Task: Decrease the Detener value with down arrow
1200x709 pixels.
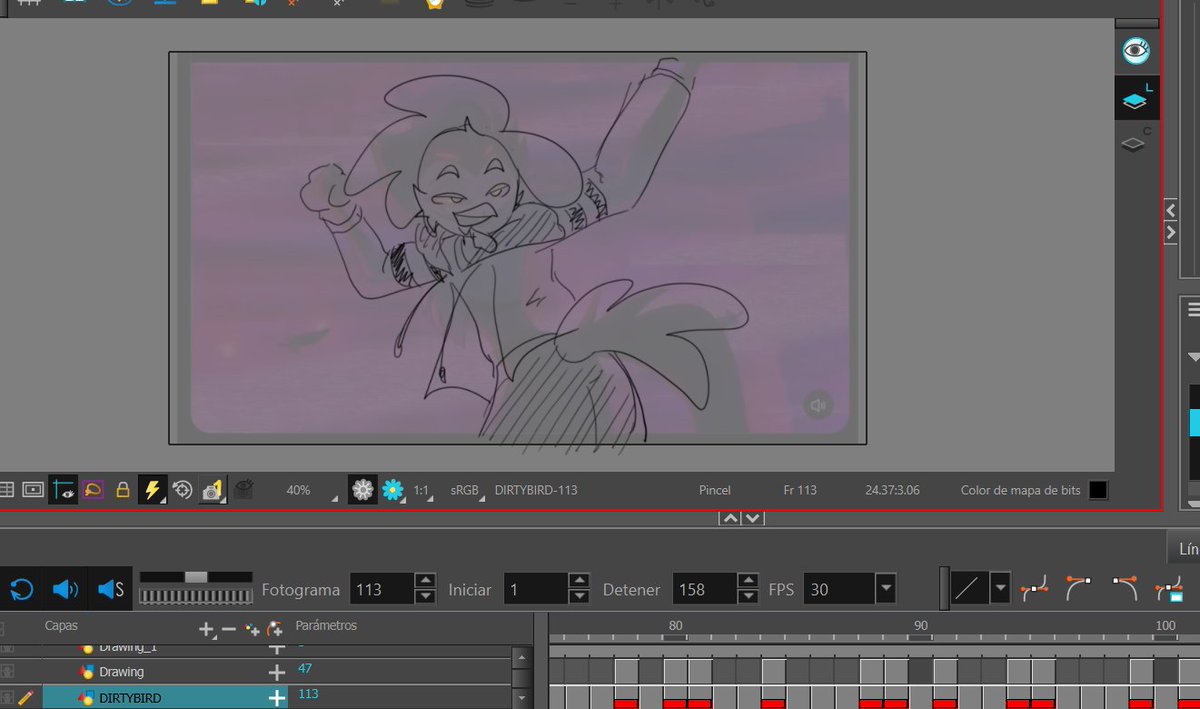Action: (x=748, y=597)
